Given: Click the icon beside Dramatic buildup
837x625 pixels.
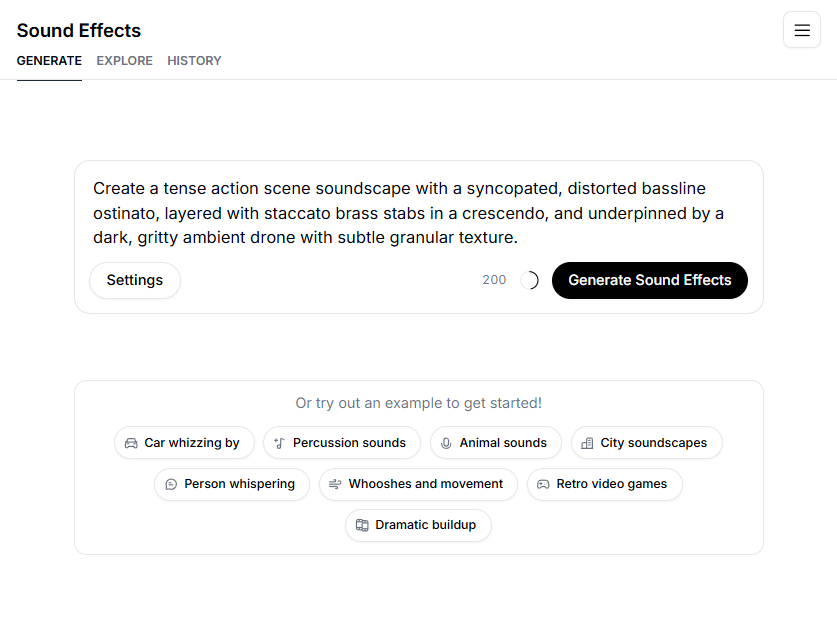Looking at the screenshot, I should [362, 525].
